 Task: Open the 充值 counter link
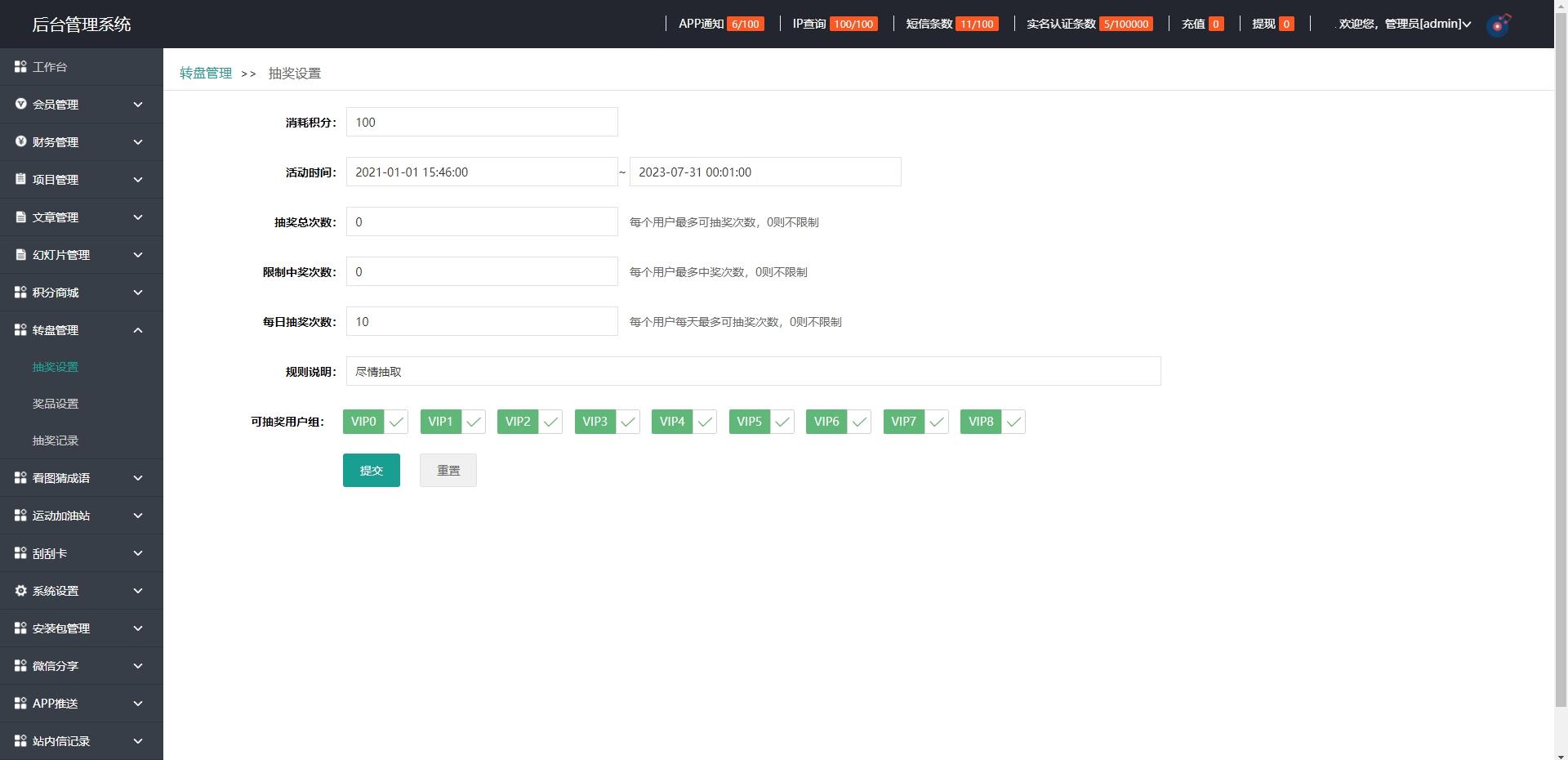[1202, 24]
